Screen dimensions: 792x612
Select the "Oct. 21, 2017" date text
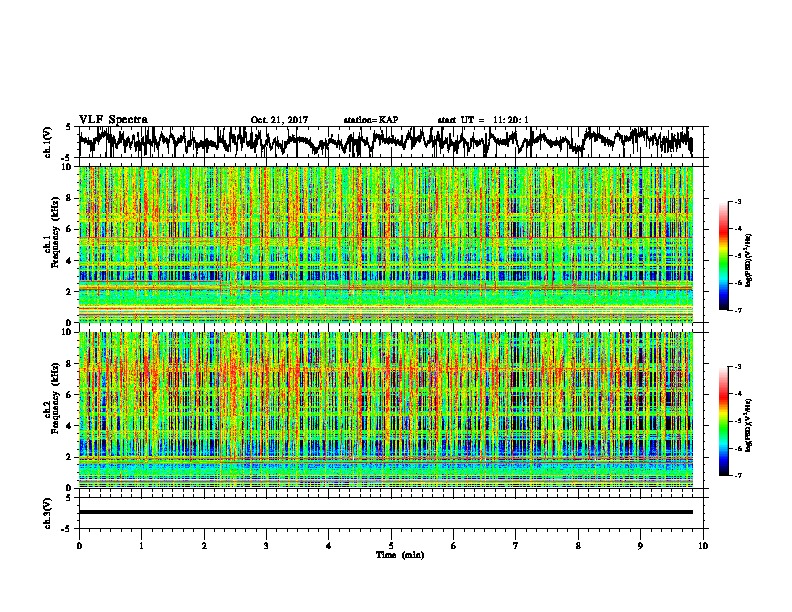(279, 120)
